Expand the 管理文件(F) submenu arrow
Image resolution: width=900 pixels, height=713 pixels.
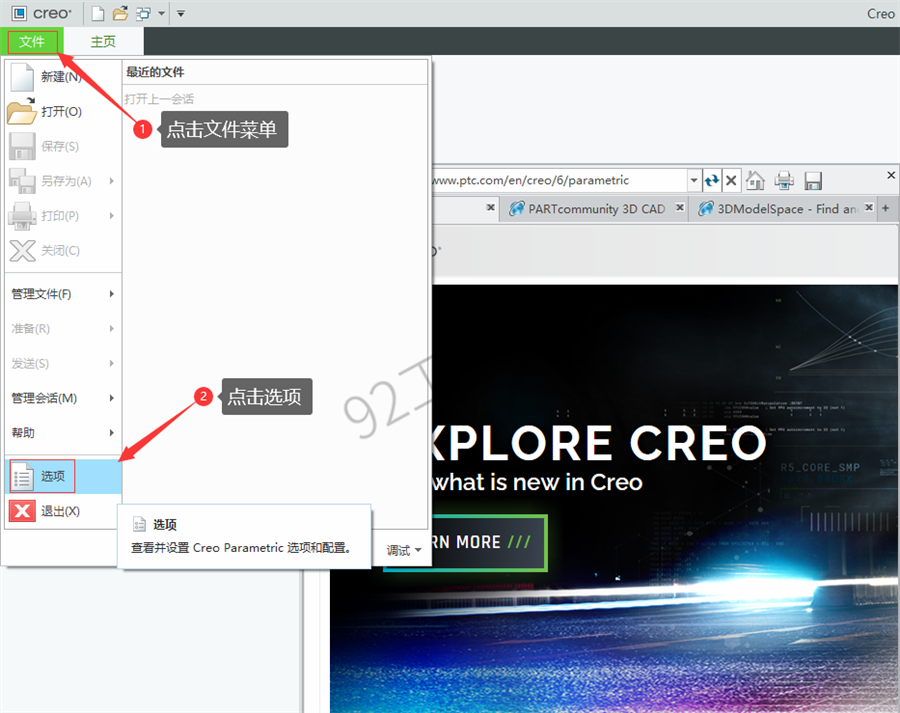[111, 294]
